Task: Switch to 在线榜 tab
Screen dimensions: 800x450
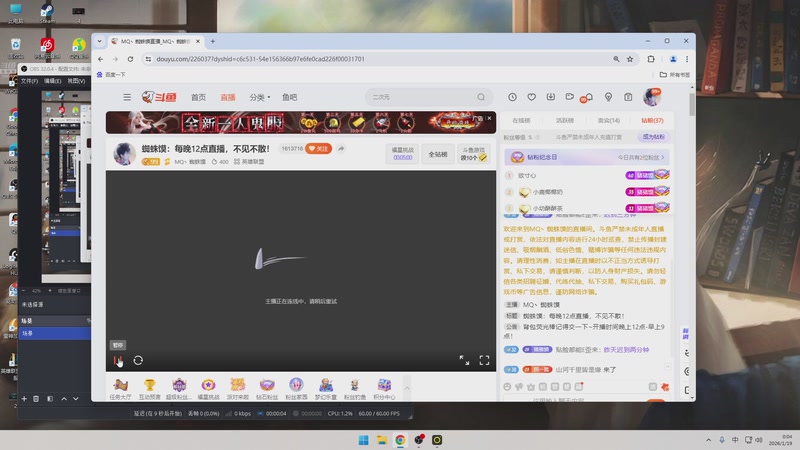Action: tap(521, 120)
